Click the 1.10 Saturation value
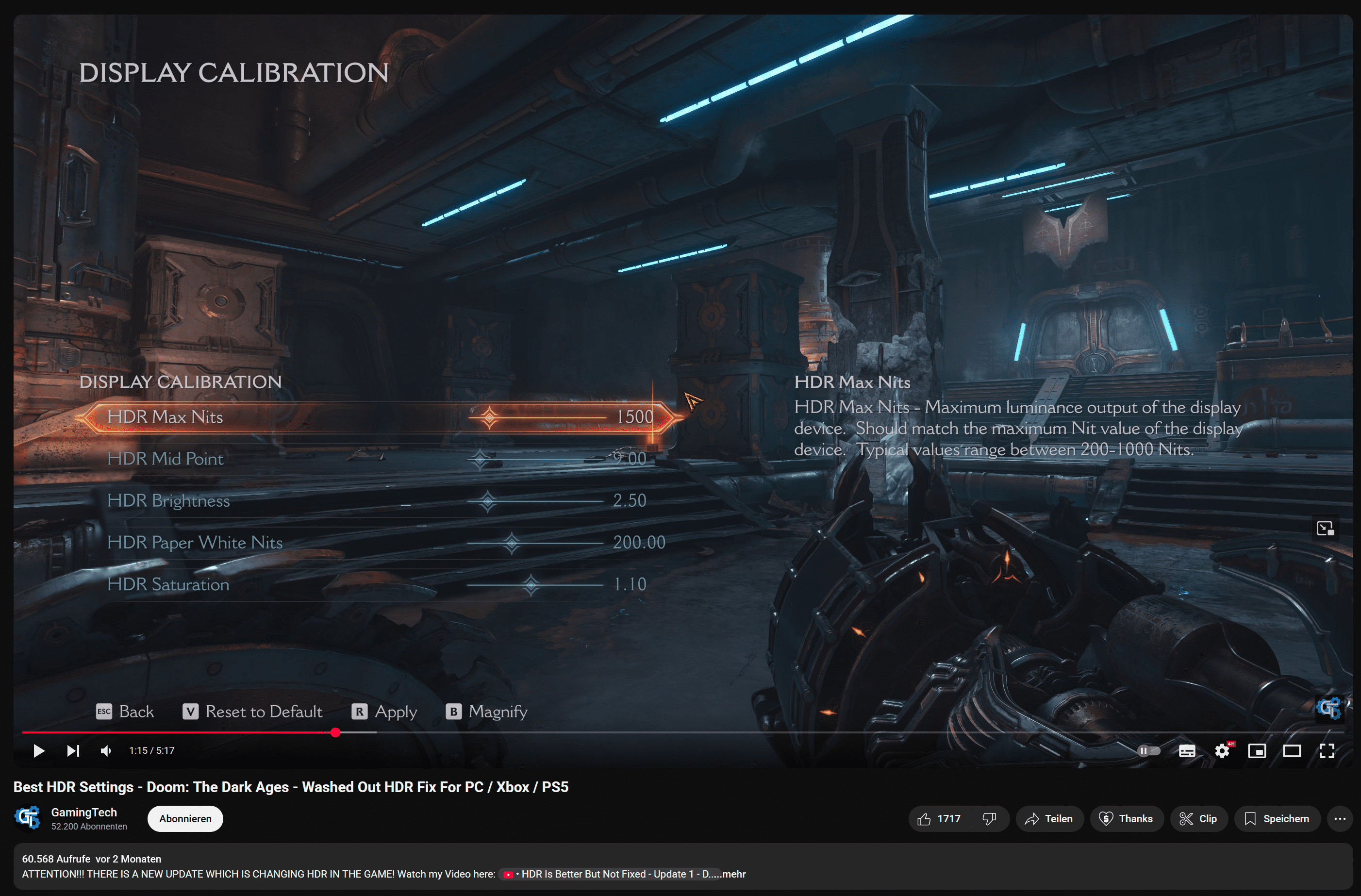1361x896 pixels. pyautogui.click(x=629, y=584)
